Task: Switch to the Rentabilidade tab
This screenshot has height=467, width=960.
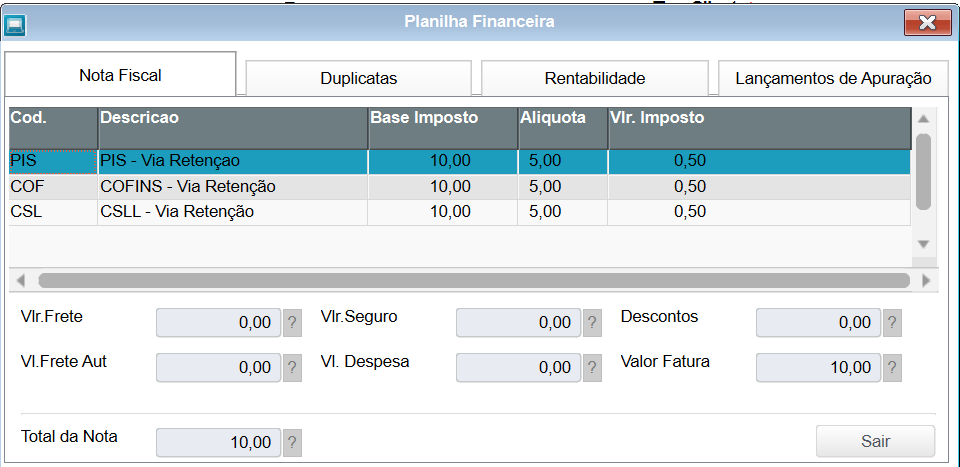Action: [594, 78]
